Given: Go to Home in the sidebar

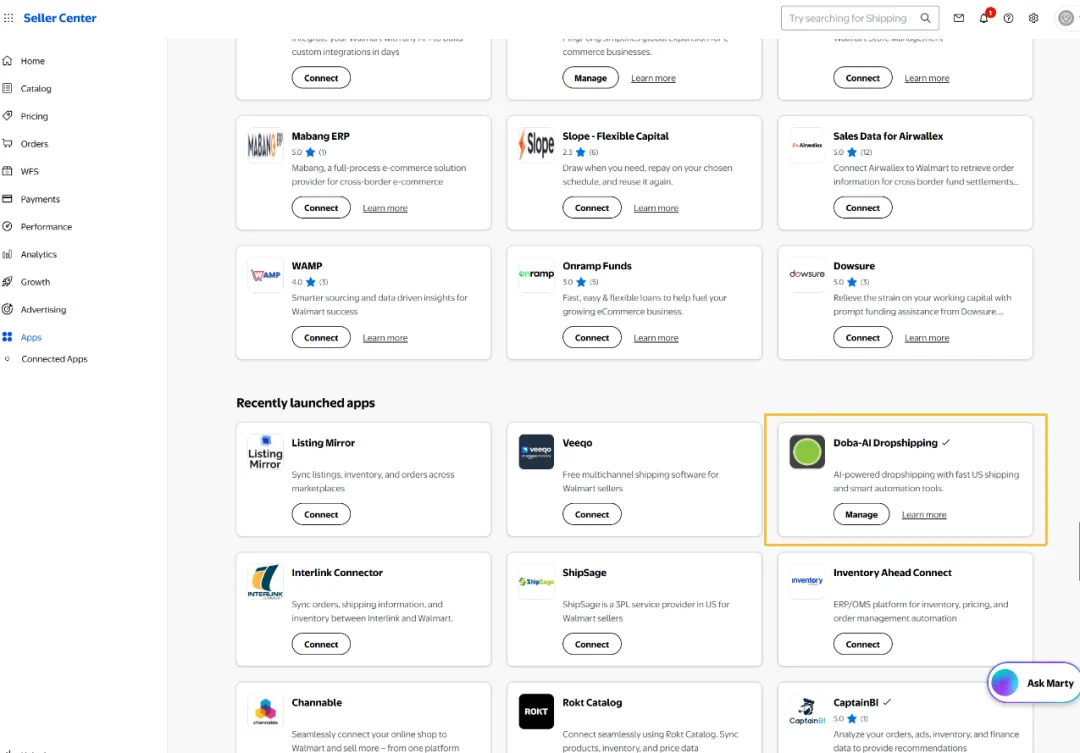Looking at the screenshot, I should [32, 61].
